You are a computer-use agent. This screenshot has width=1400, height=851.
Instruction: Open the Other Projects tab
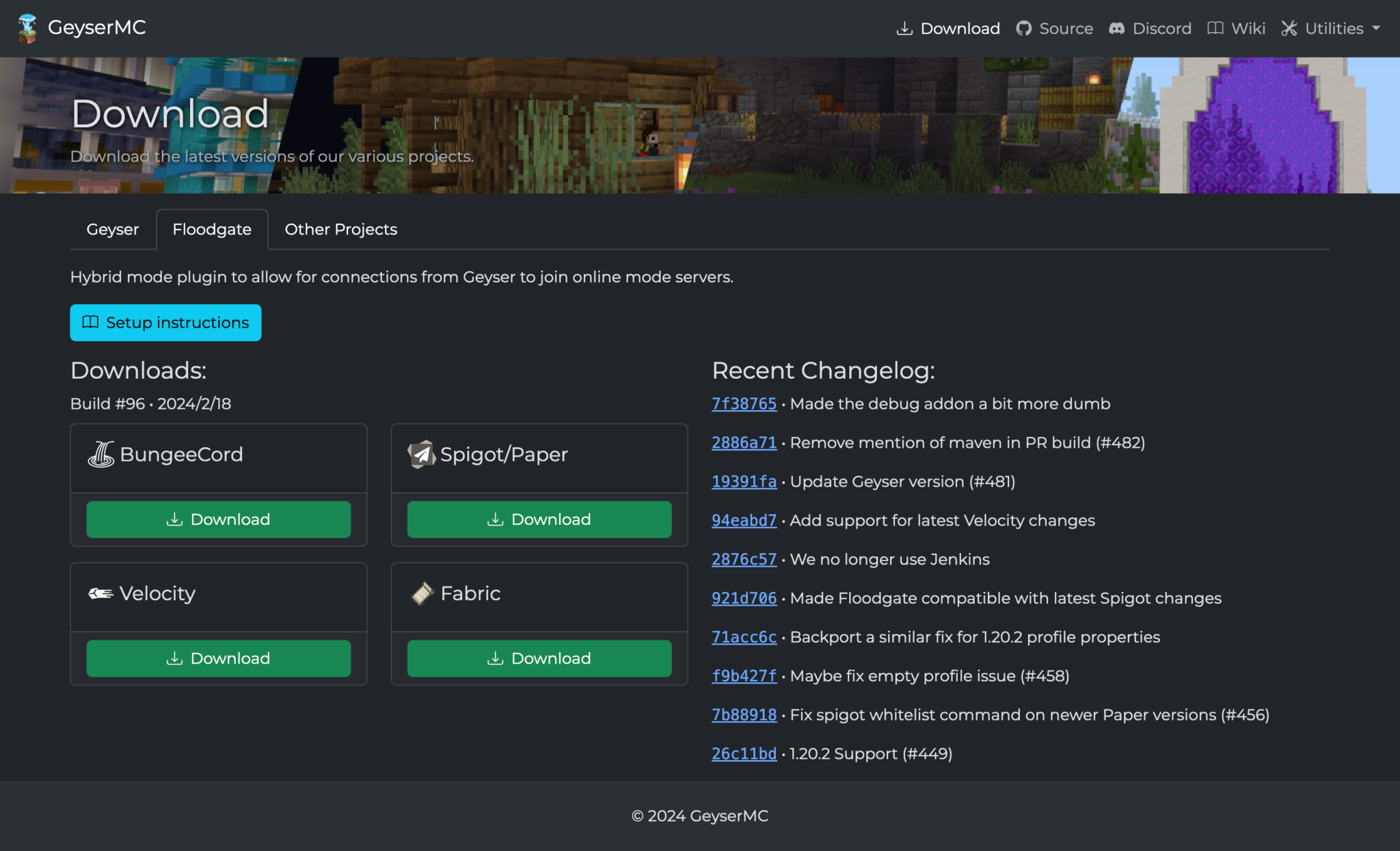[340, 229]
